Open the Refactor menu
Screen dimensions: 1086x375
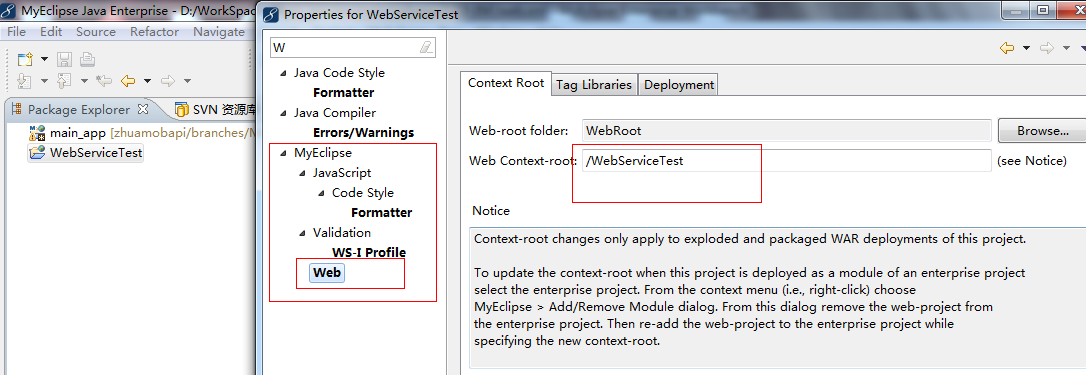tap(154, 32)
